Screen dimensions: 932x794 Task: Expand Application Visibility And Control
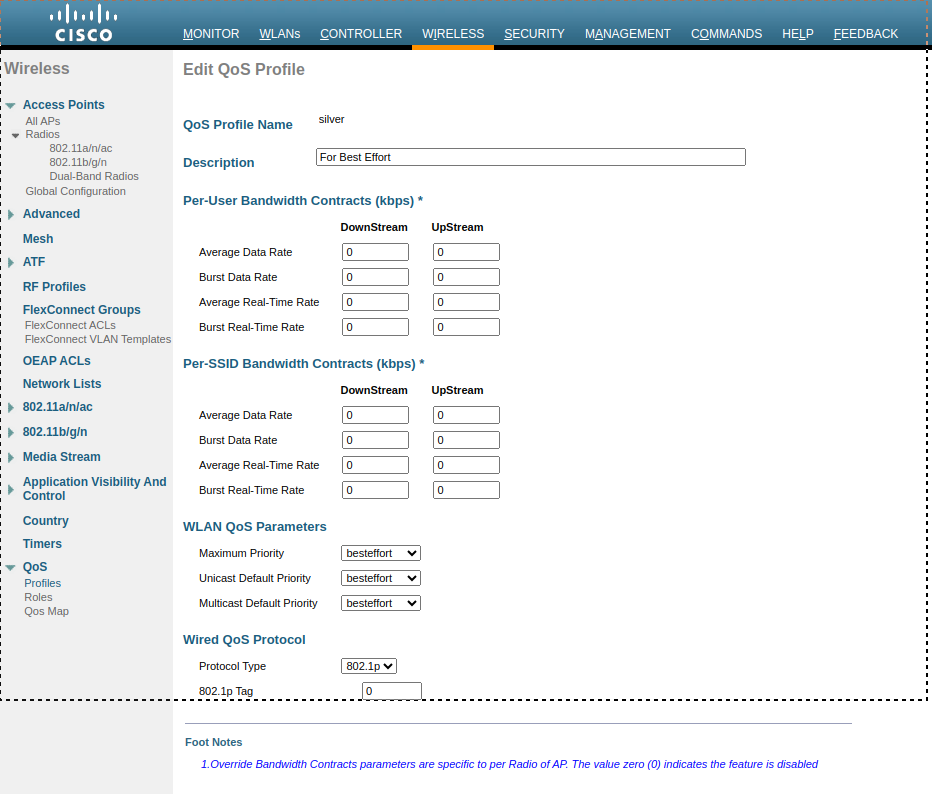tap(11, 488)
